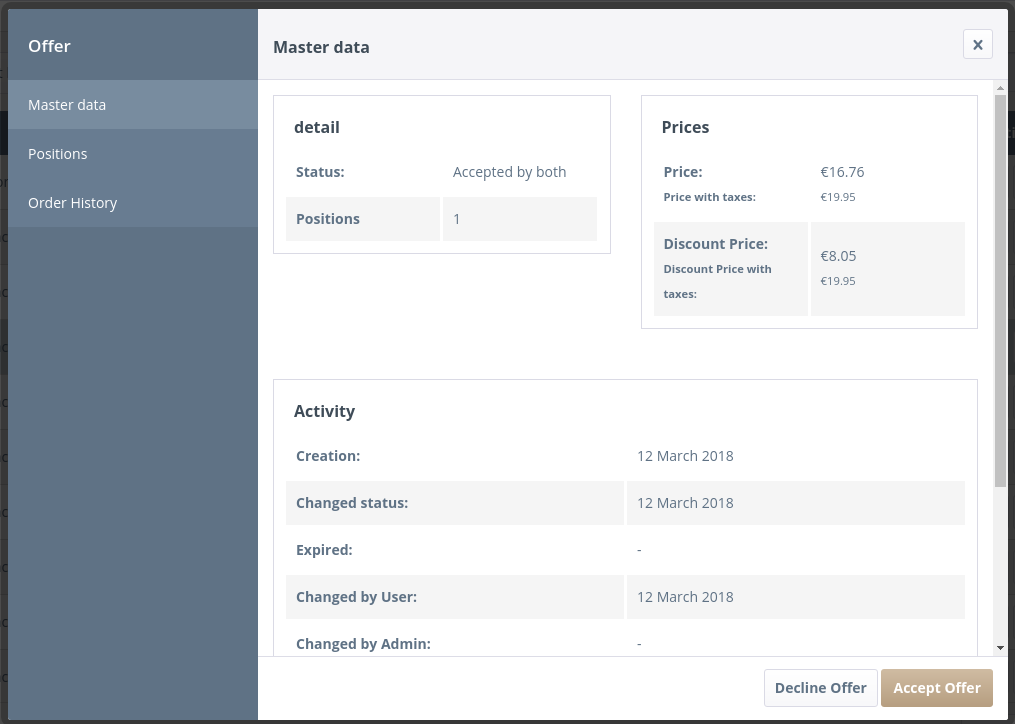Click the Offer sidebar heading
This screenshot has width=1015, height=724.
point(49,46)
